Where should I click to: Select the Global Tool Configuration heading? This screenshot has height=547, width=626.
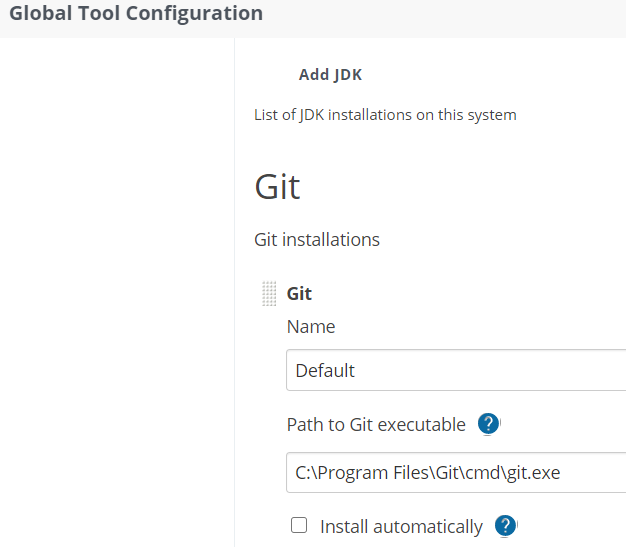pos(136,14)
